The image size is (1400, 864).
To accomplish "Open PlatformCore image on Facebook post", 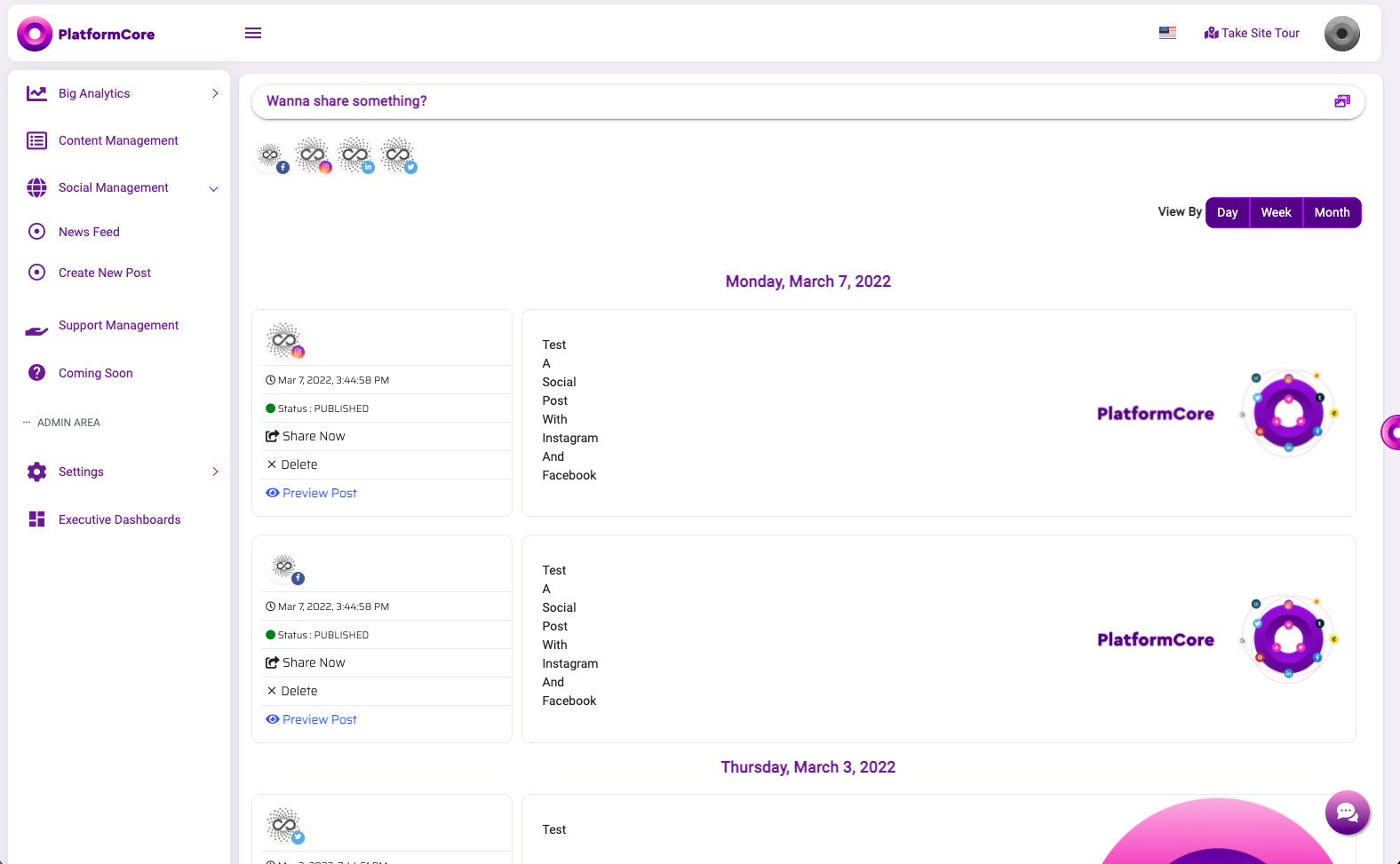I will coord(1218,639).
